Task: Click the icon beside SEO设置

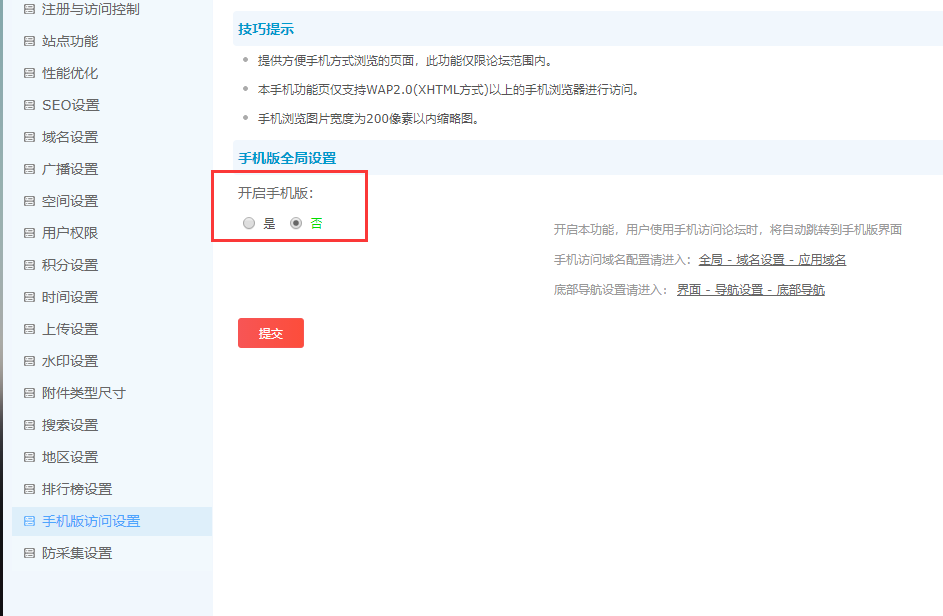Action: tap(29, 105)
